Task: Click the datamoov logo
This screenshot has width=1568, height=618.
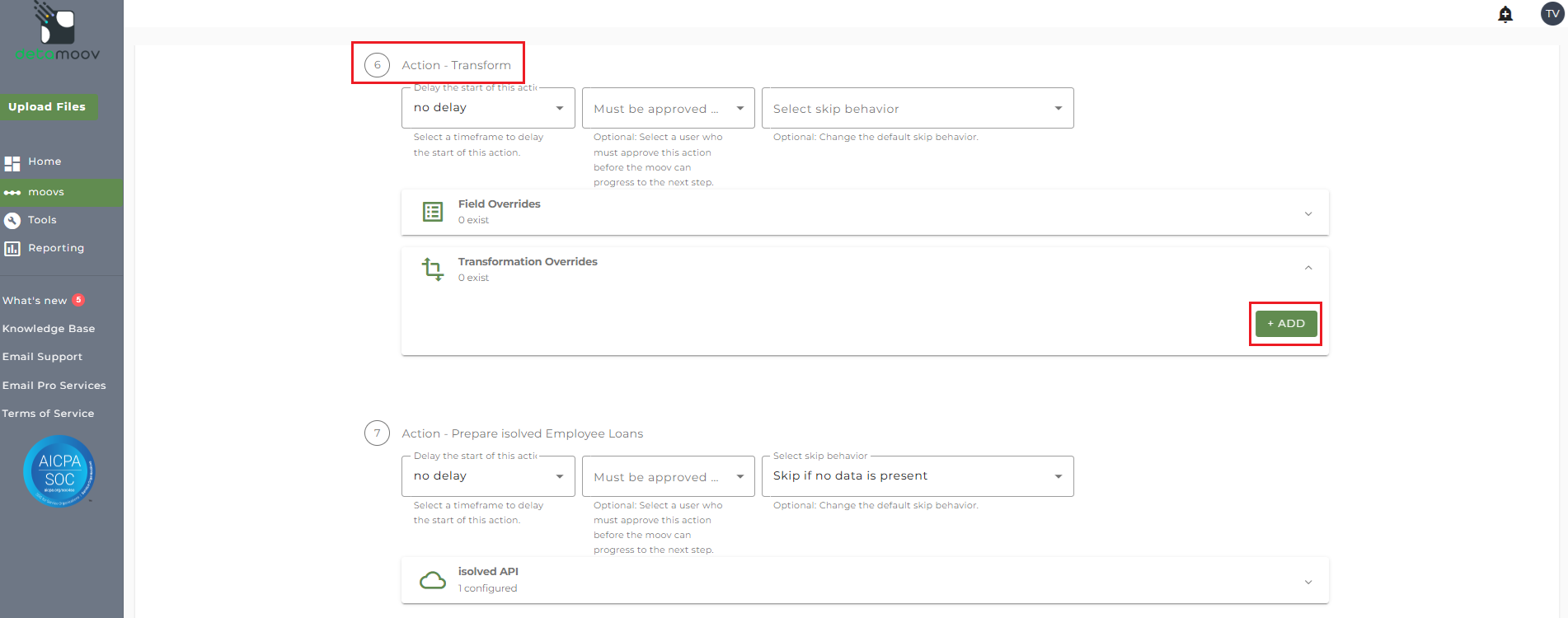Action: pos(58,33)
